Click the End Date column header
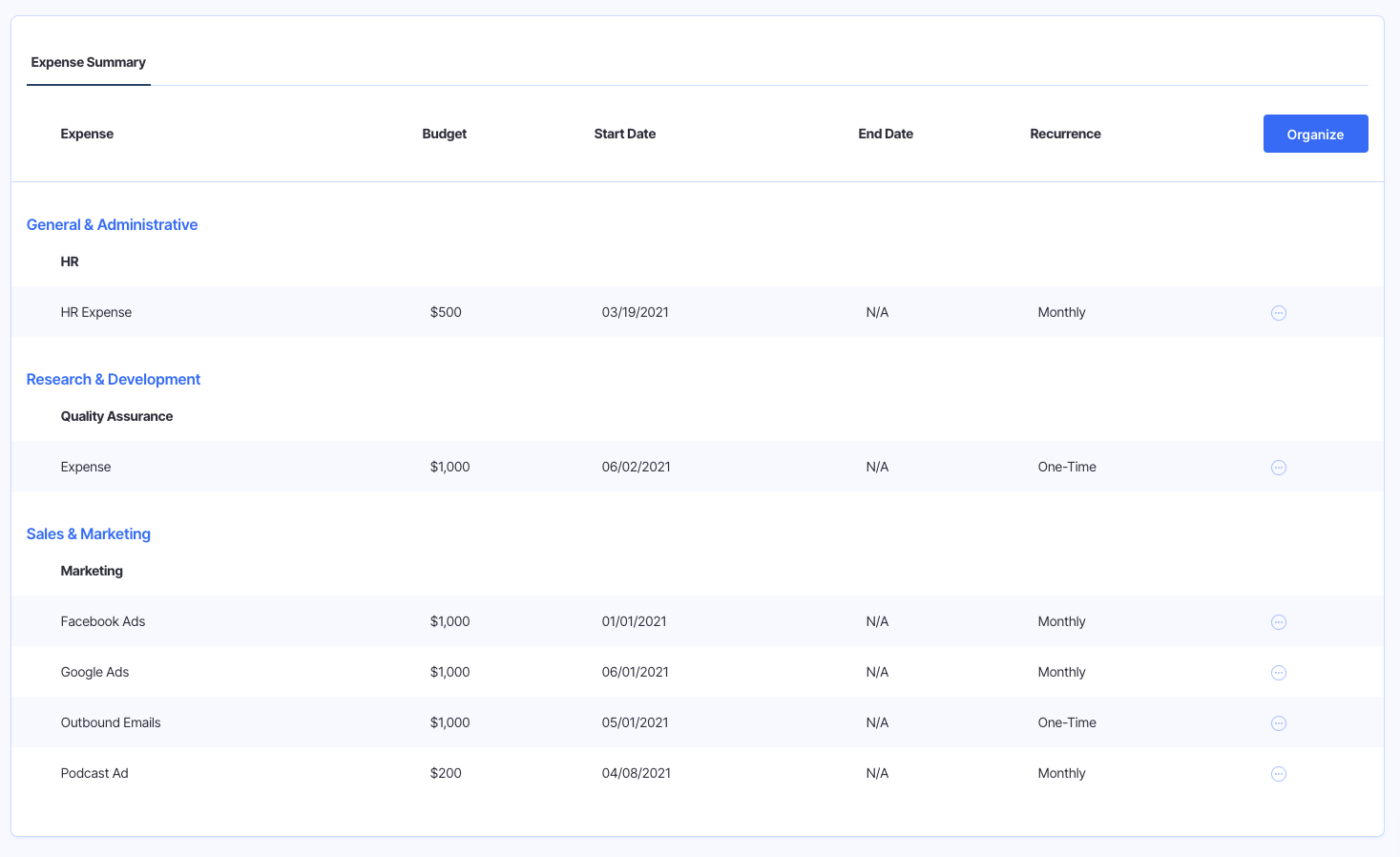The image size is (1400, 857). tap(886, 134)
